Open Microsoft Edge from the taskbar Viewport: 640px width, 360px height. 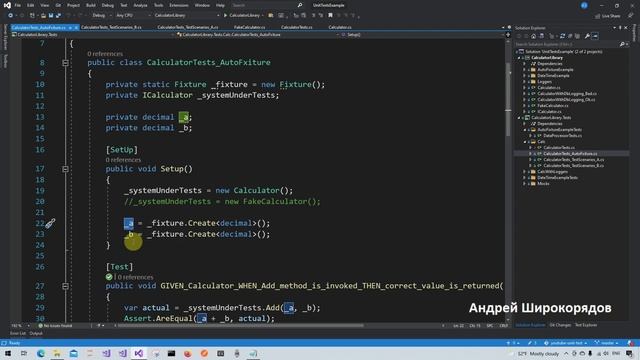pos(40,353)
